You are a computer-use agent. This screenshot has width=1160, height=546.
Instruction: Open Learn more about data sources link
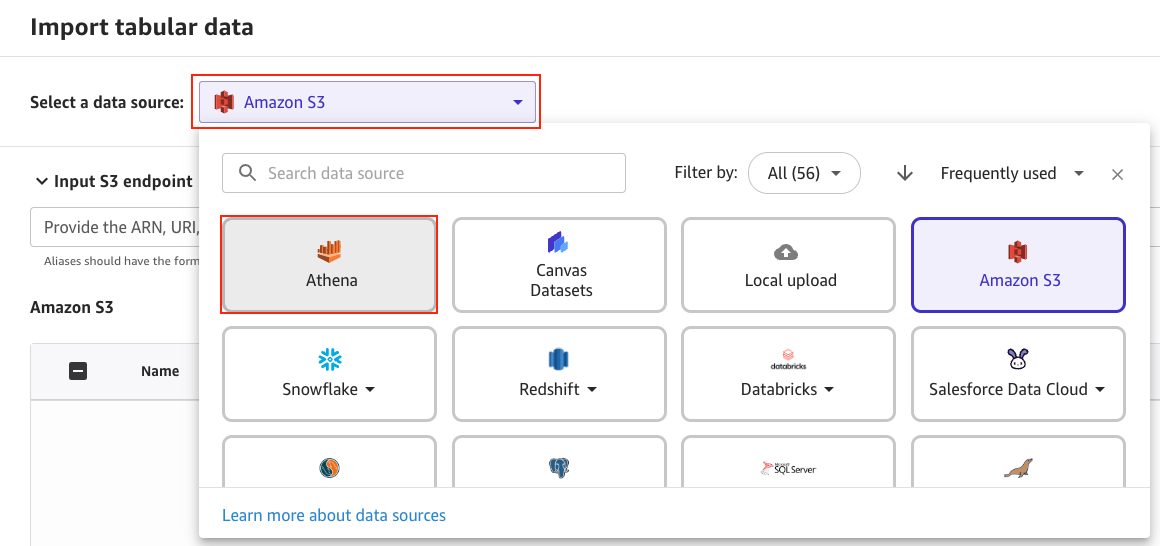pyautogui.click(x=334, y=515)
